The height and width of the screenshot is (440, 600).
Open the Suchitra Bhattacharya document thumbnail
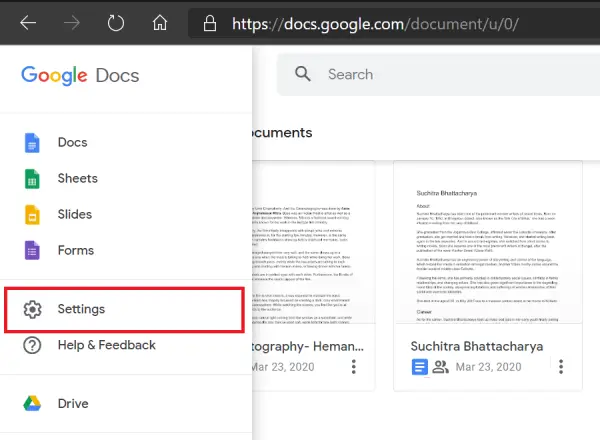(x=488, y=242)
